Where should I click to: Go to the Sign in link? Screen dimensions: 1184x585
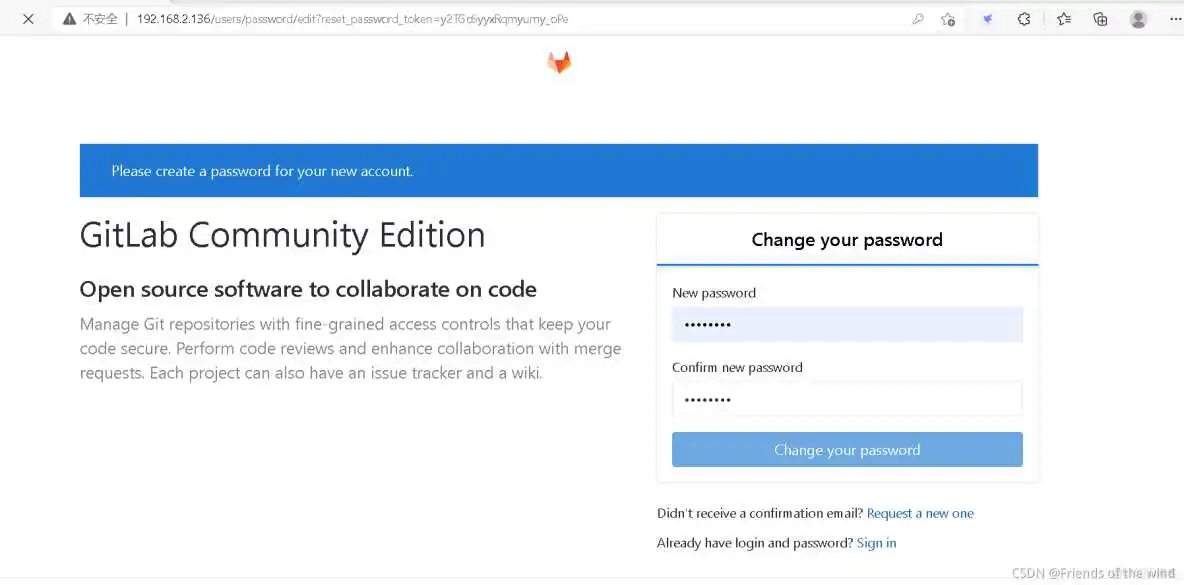(x=876, y=543)
